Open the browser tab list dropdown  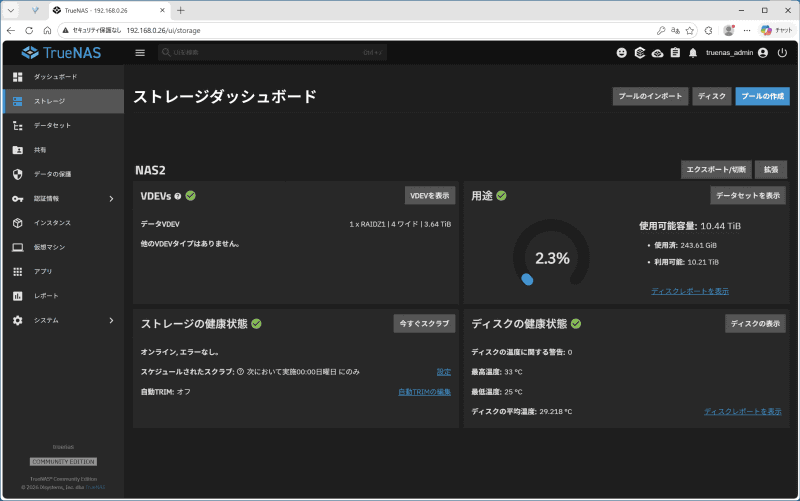tap(11, 10)
